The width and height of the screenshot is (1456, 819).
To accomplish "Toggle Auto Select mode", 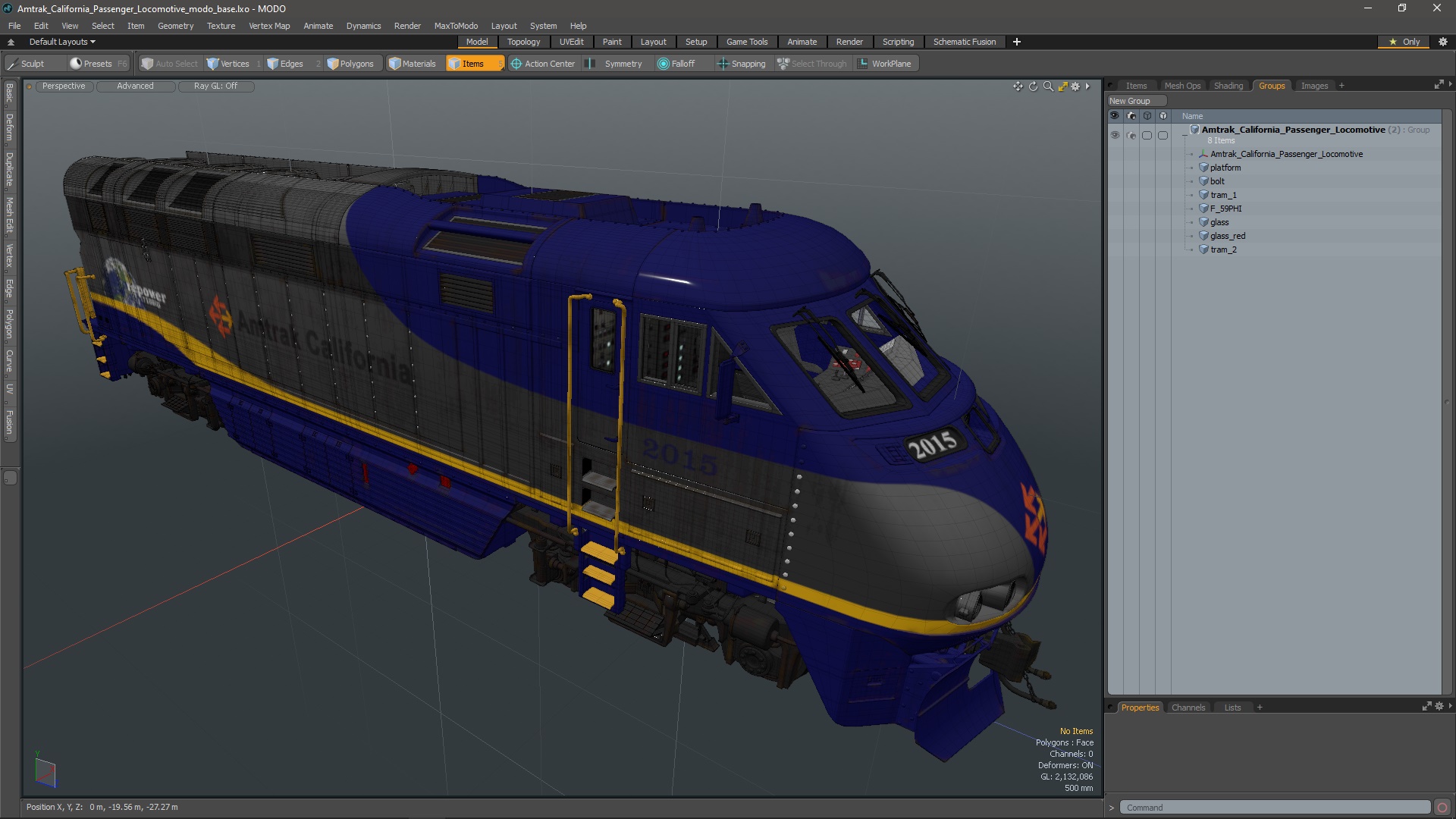I will 169,64.
